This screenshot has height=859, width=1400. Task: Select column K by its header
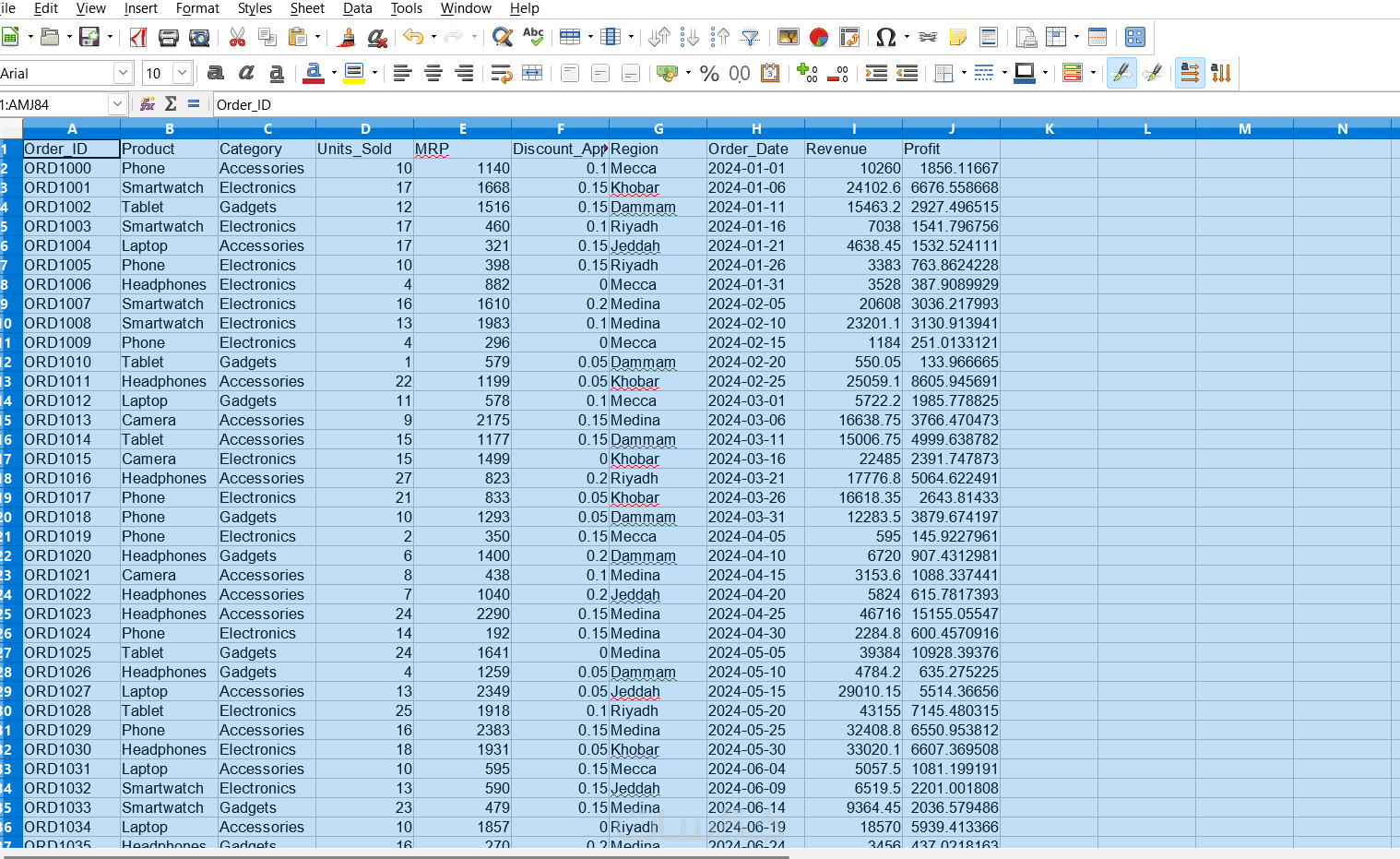coord(1050,129)
